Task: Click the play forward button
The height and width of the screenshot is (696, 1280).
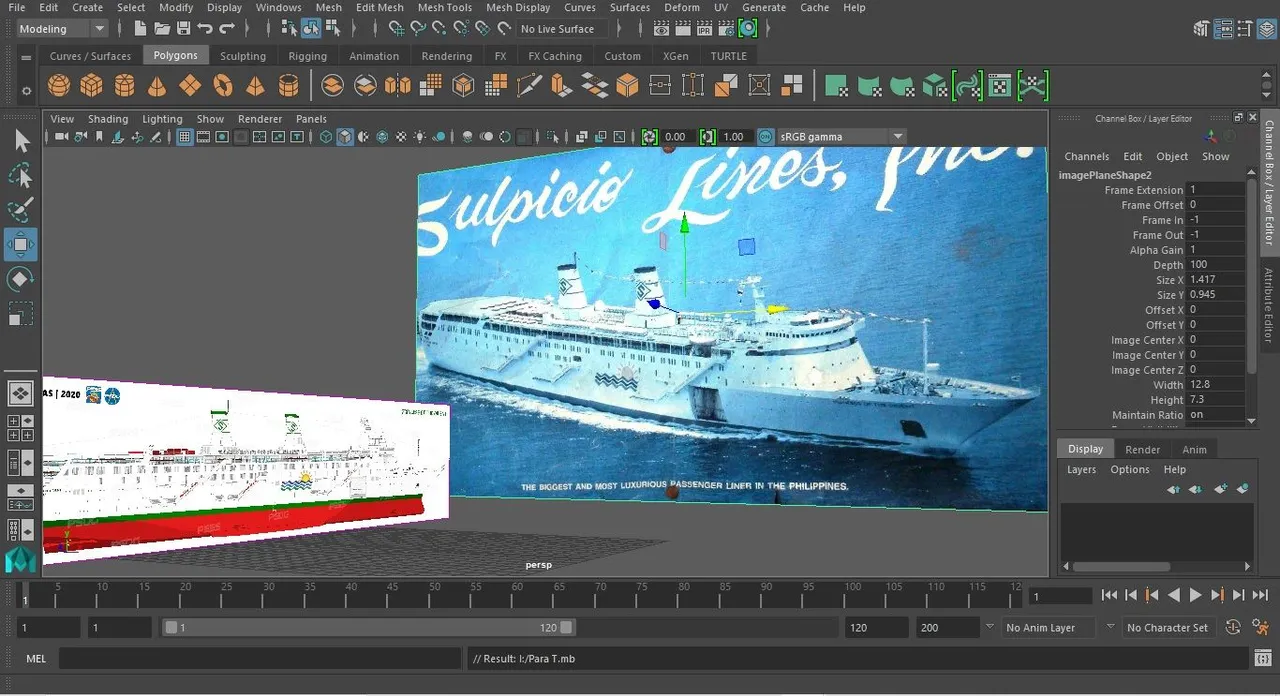Action: point(1195,595)
